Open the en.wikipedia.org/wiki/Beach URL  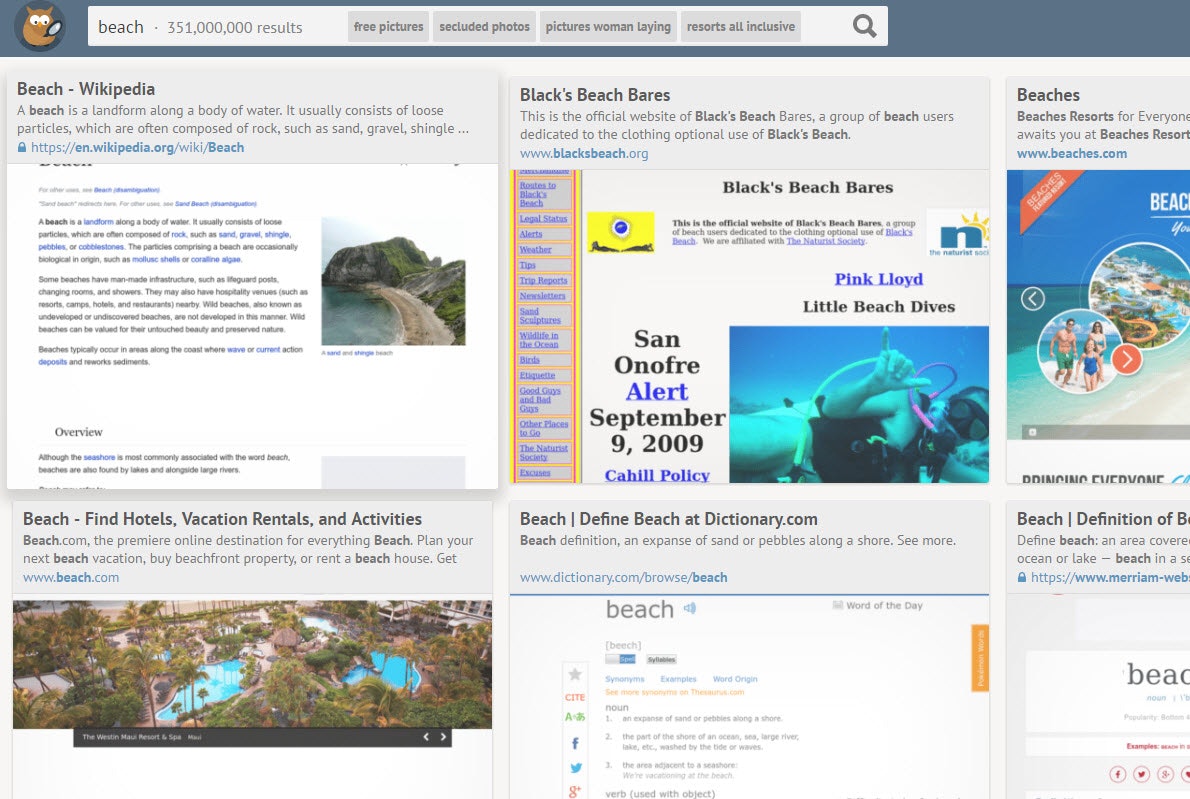pyautogui.click(x=137, y=147)
